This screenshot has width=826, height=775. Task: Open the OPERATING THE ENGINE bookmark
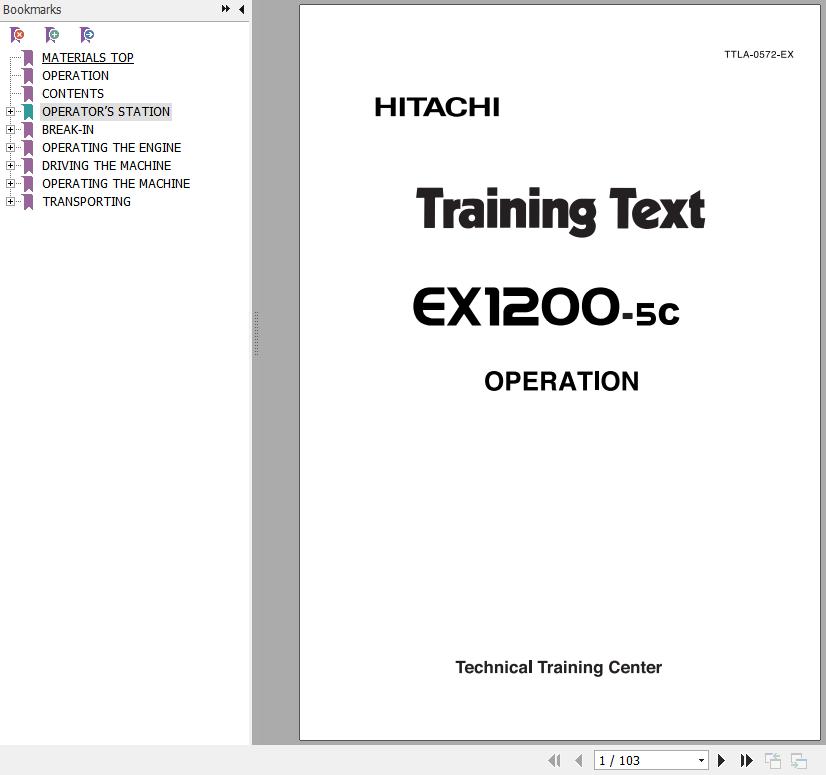(112, 148)
